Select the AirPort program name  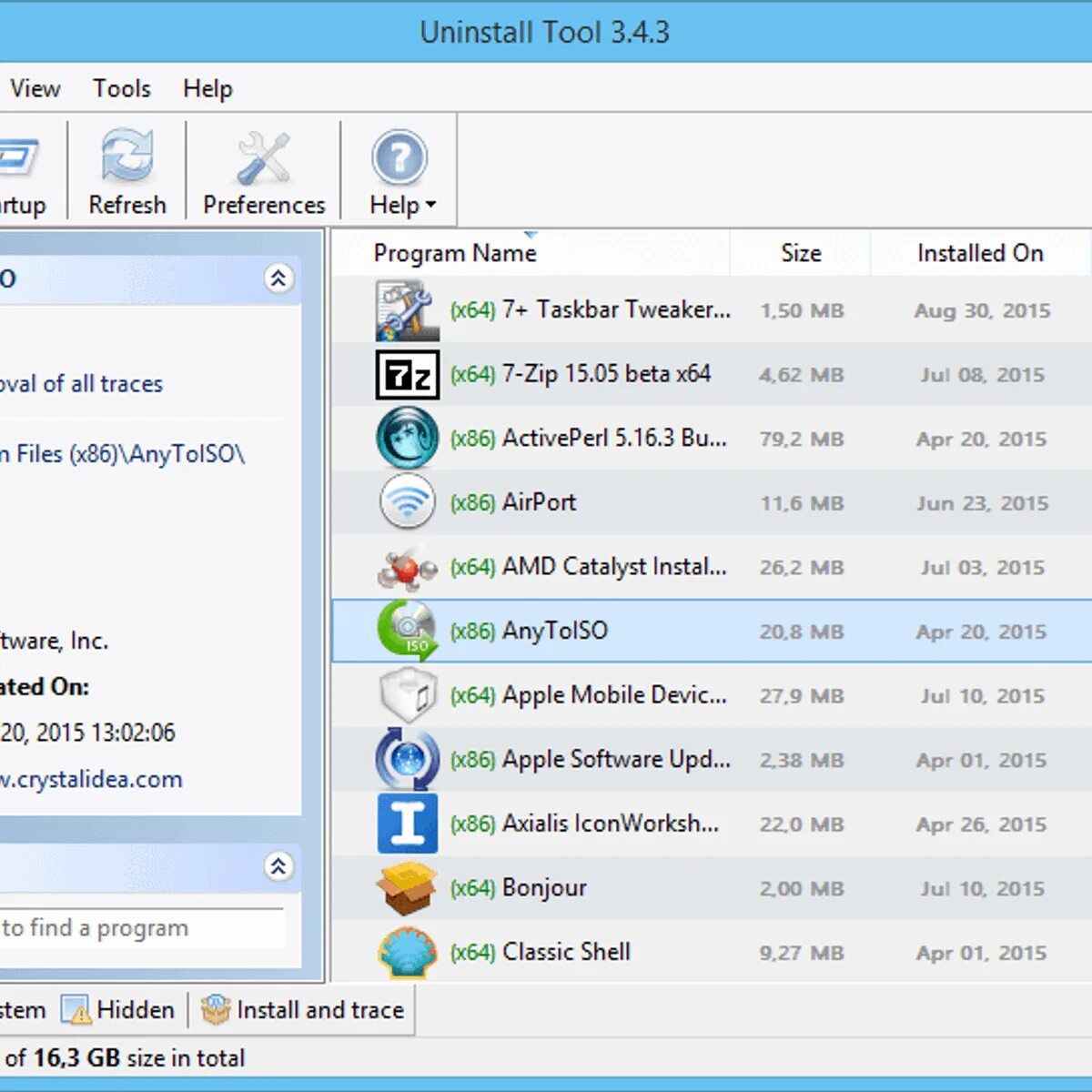tap(540, 502)
